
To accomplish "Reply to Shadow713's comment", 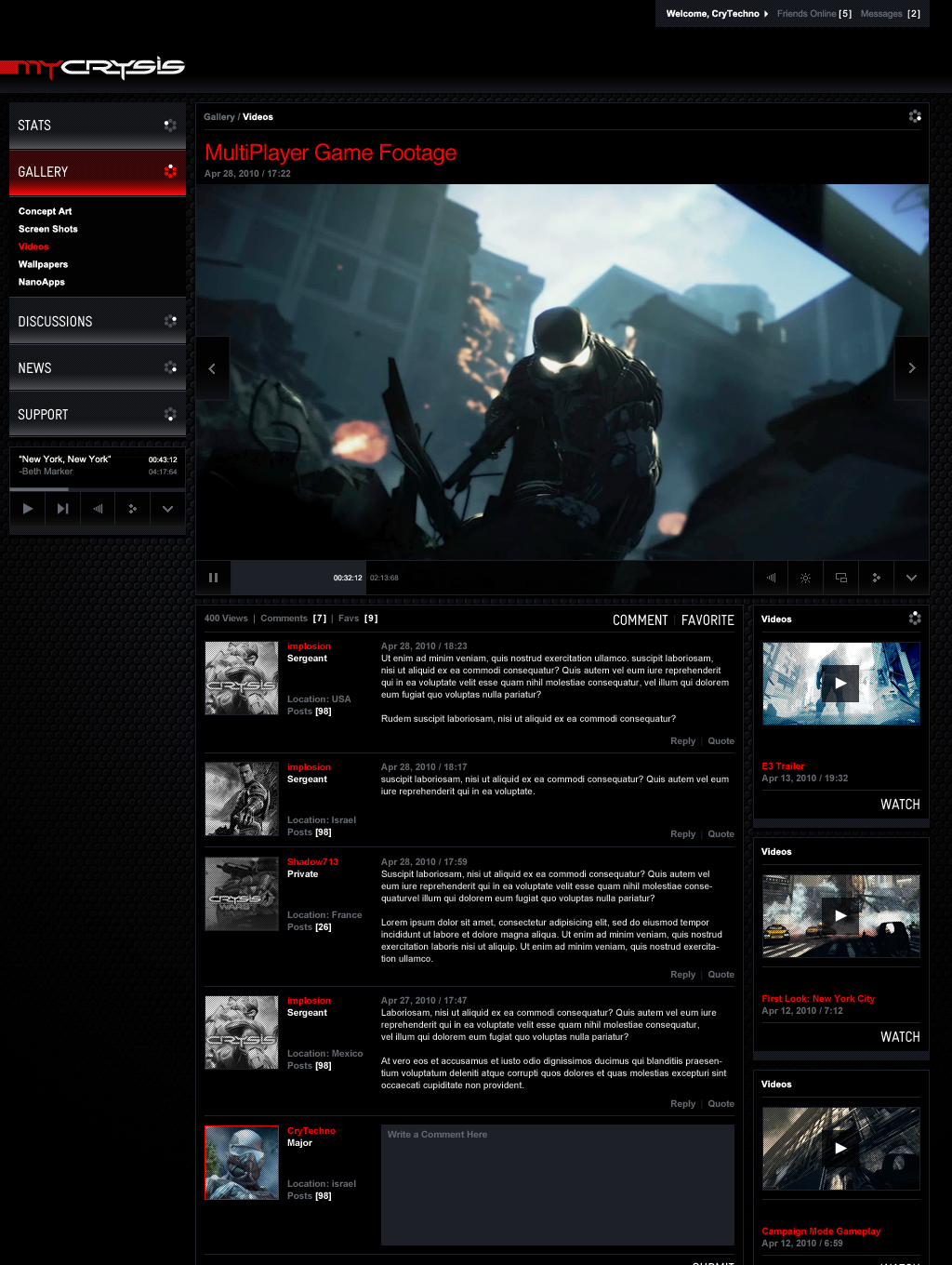I will [x=682, y=975].
